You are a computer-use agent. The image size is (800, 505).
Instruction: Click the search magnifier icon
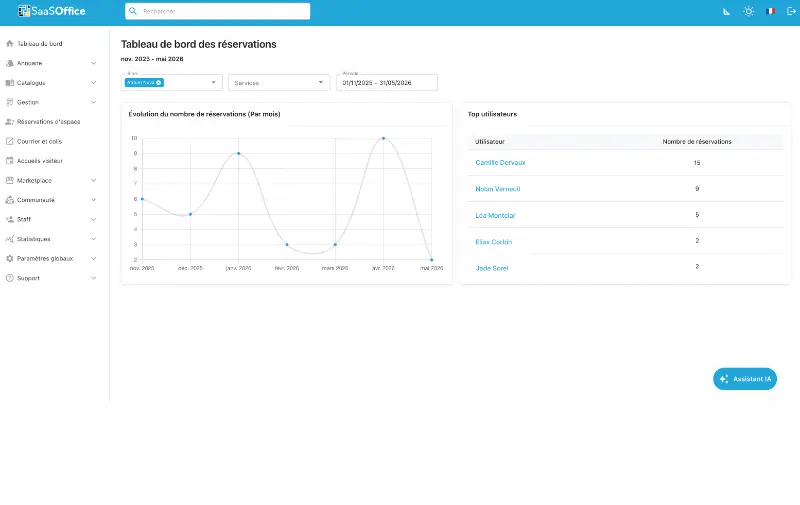pyautogui.click(x=133, y=11)
